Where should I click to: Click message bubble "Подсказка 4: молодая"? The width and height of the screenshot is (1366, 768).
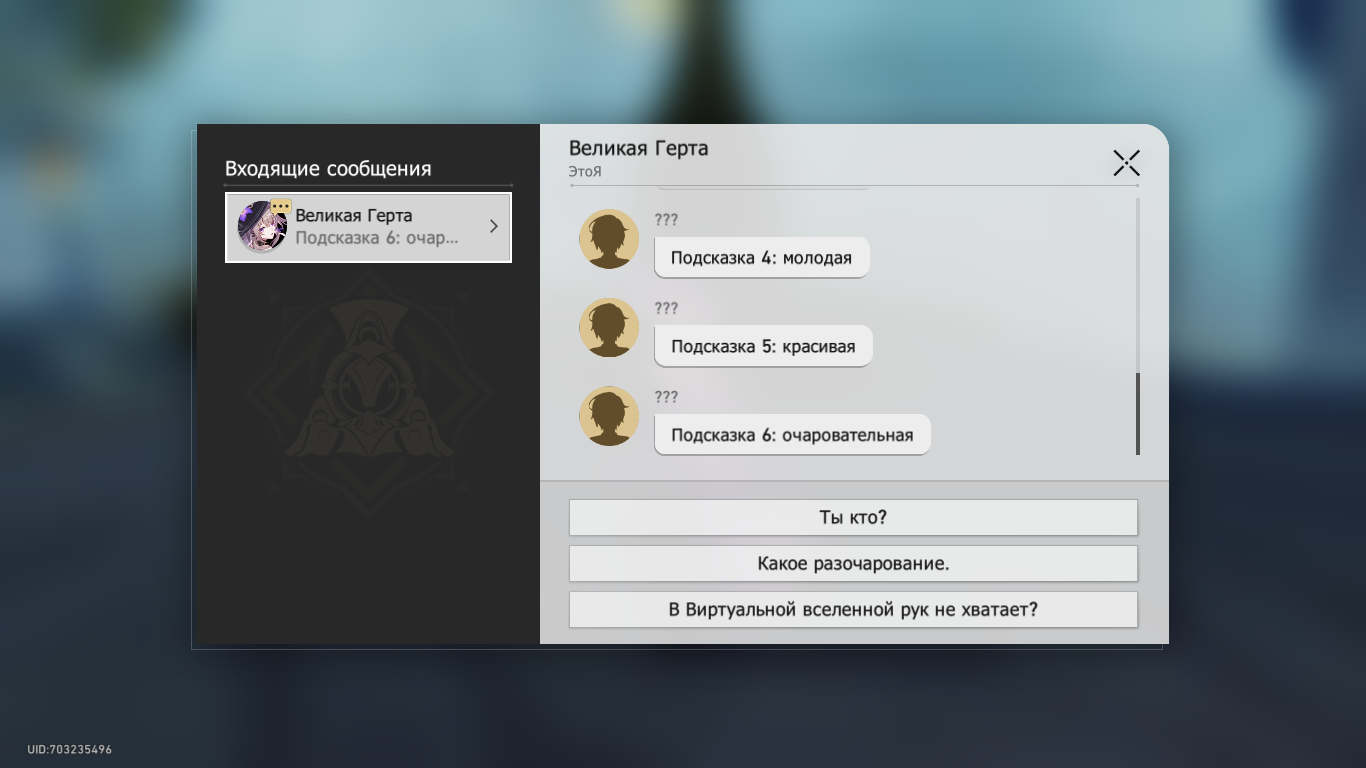pyautogui.click(x=761, y=257)
